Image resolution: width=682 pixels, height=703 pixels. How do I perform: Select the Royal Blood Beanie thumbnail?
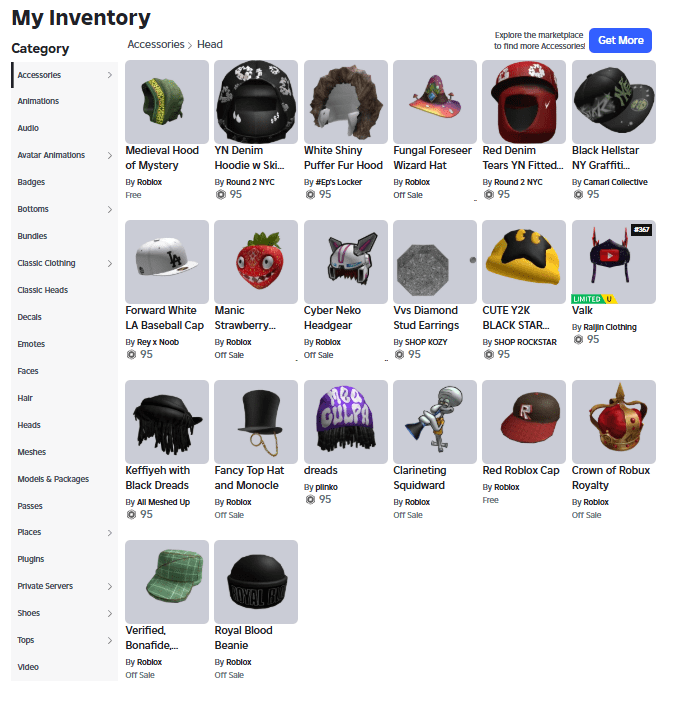point(256,582)
